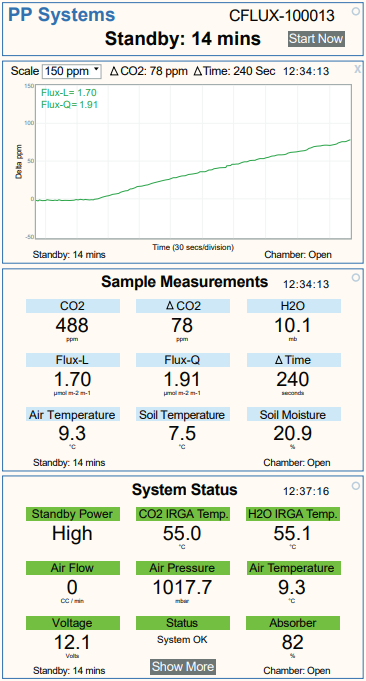
Task: Click Chamber: Open text in the System Status panel
Action: point(297,671)
